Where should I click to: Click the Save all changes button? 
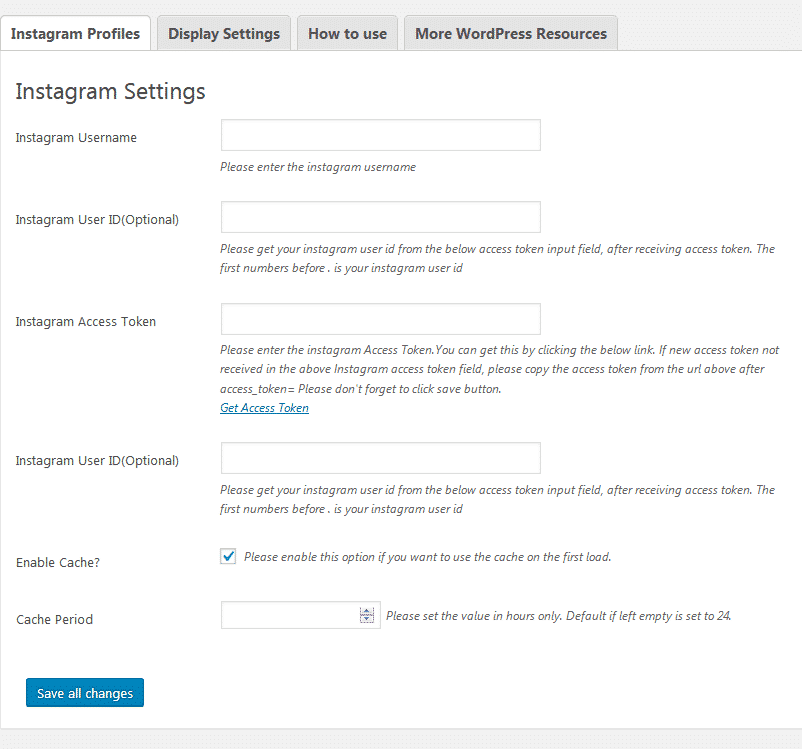85,693
